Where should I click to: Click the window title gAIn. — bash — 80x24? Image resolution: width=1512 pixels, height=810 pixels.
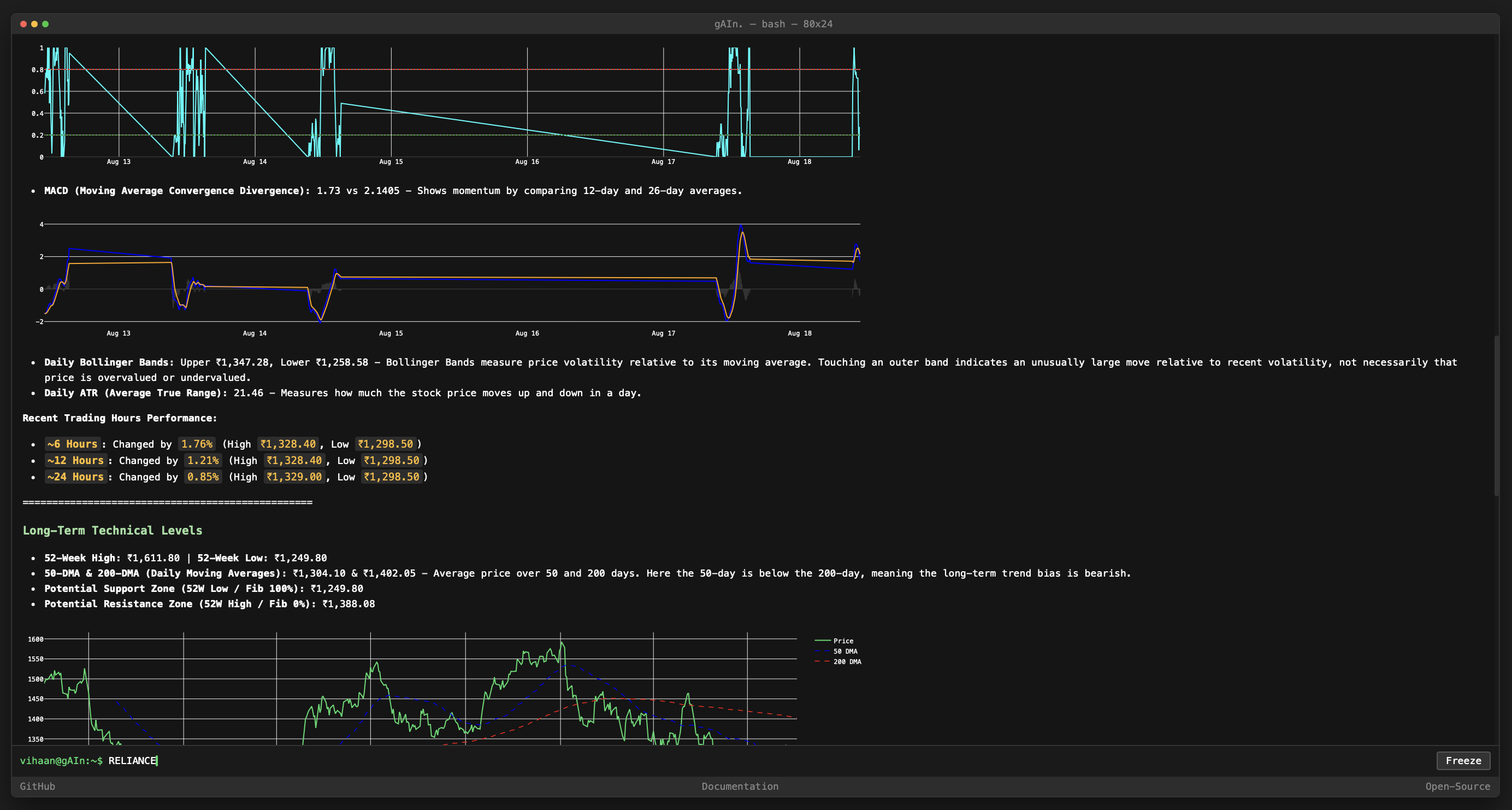click(773, 24)
